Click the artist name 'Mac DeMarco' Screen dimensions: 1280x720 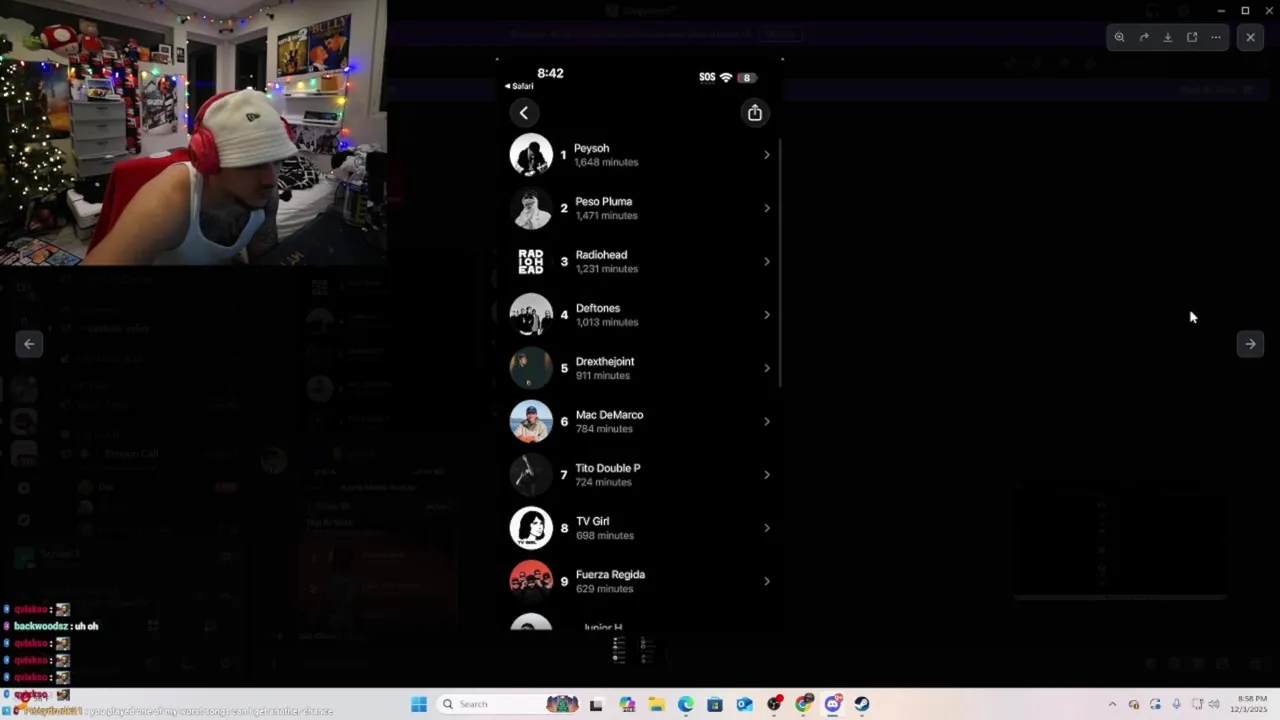tap(609, 415)
